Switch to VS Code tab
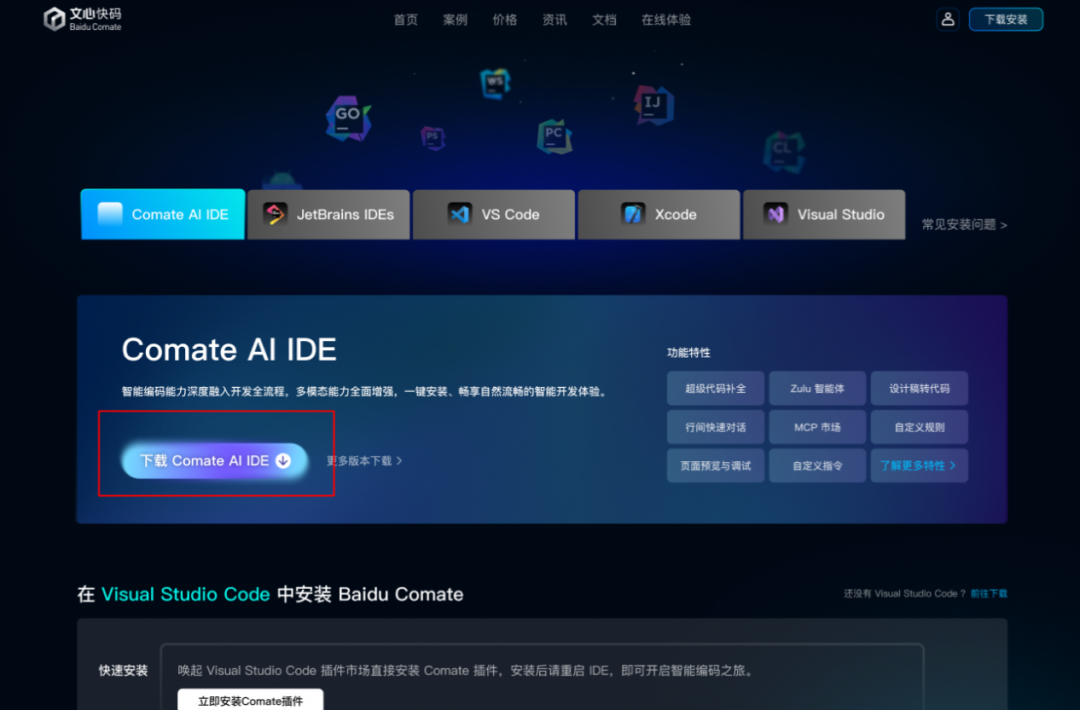The width and height of the screenshot is (1080, 710). coord(494,214)
